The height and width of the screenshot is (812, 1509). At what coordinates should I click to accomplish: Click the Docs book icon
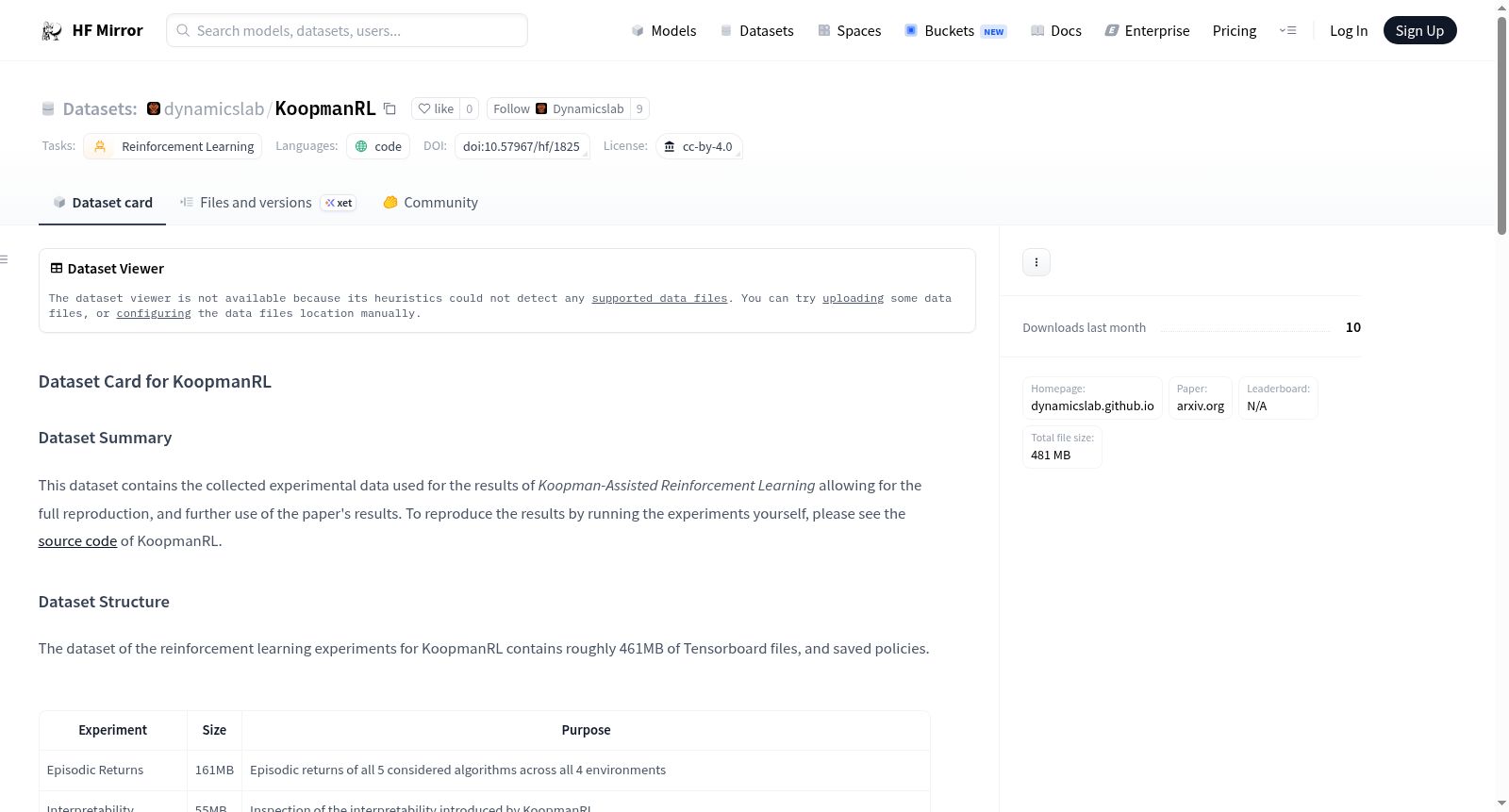pyautogui.click(x=1037, y=31)
